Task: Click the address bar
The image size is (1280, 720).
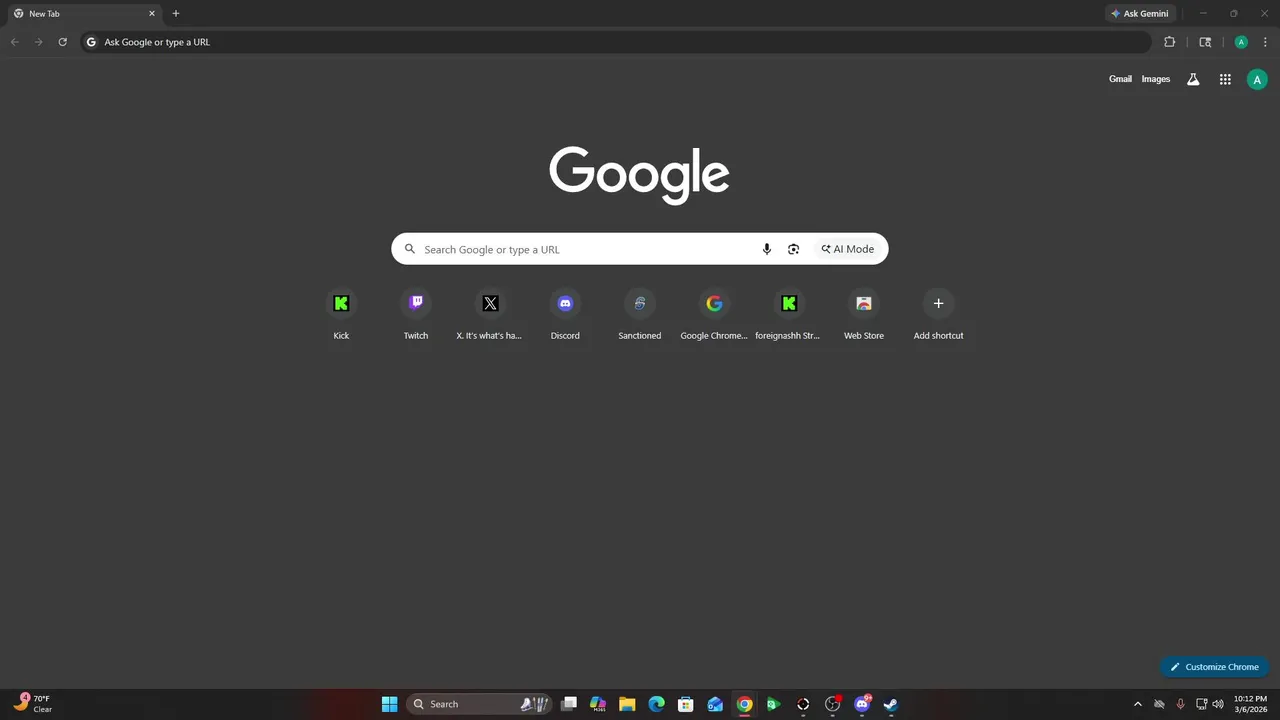Action: [x=615, y=42]
